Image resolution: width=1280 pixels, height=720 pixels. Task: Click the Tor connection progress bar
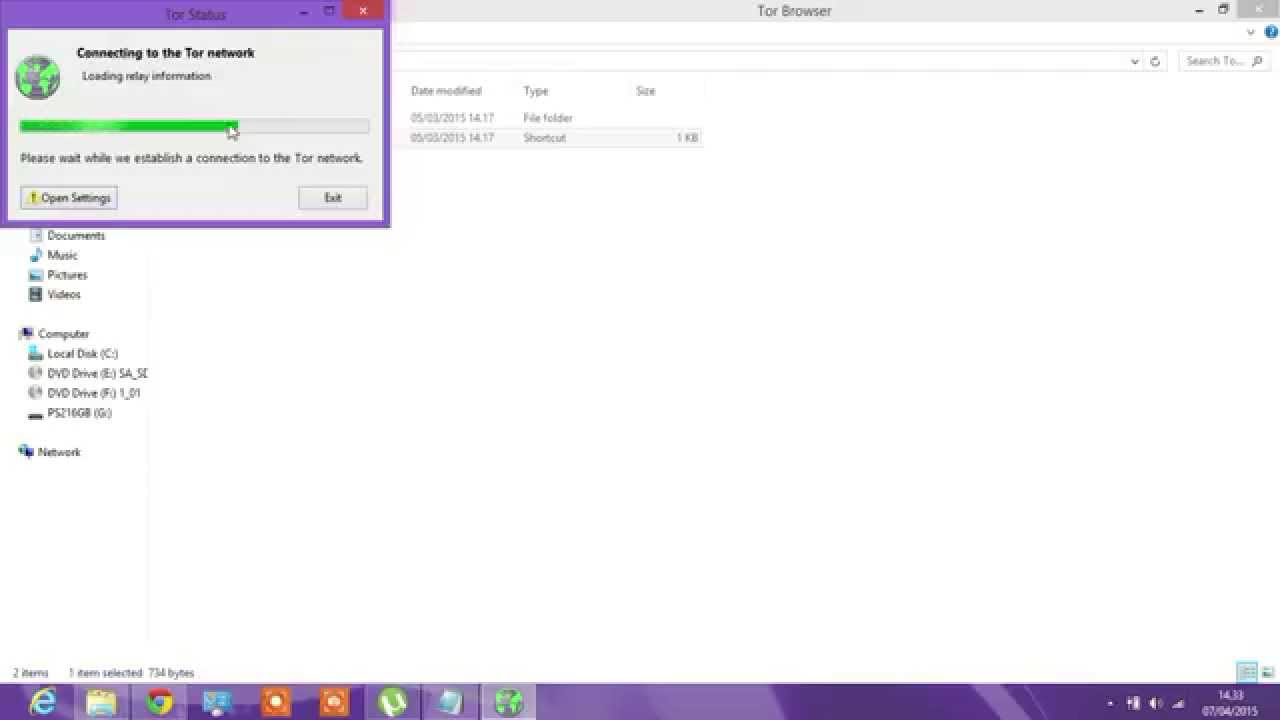tap(194, 127)
